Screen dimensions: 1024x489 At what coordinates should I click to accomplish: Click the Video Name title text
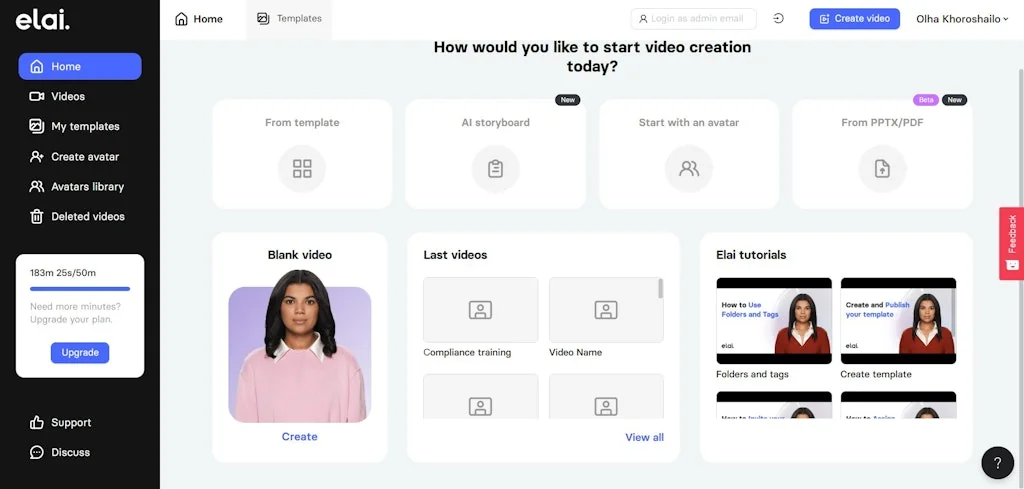(x=575, y=353)
